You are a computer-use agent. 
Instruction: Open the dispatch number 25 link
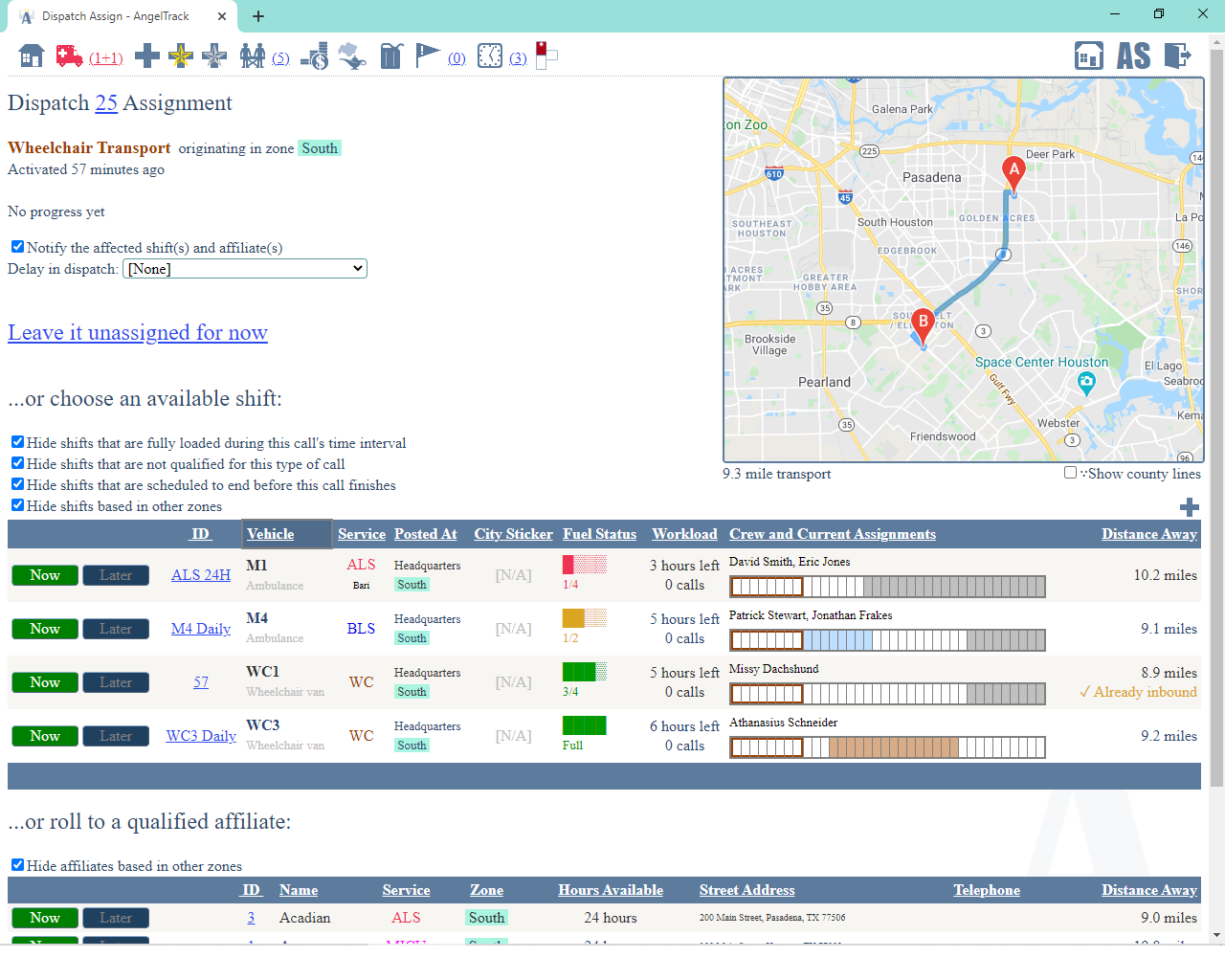click(x=105, y=102)
